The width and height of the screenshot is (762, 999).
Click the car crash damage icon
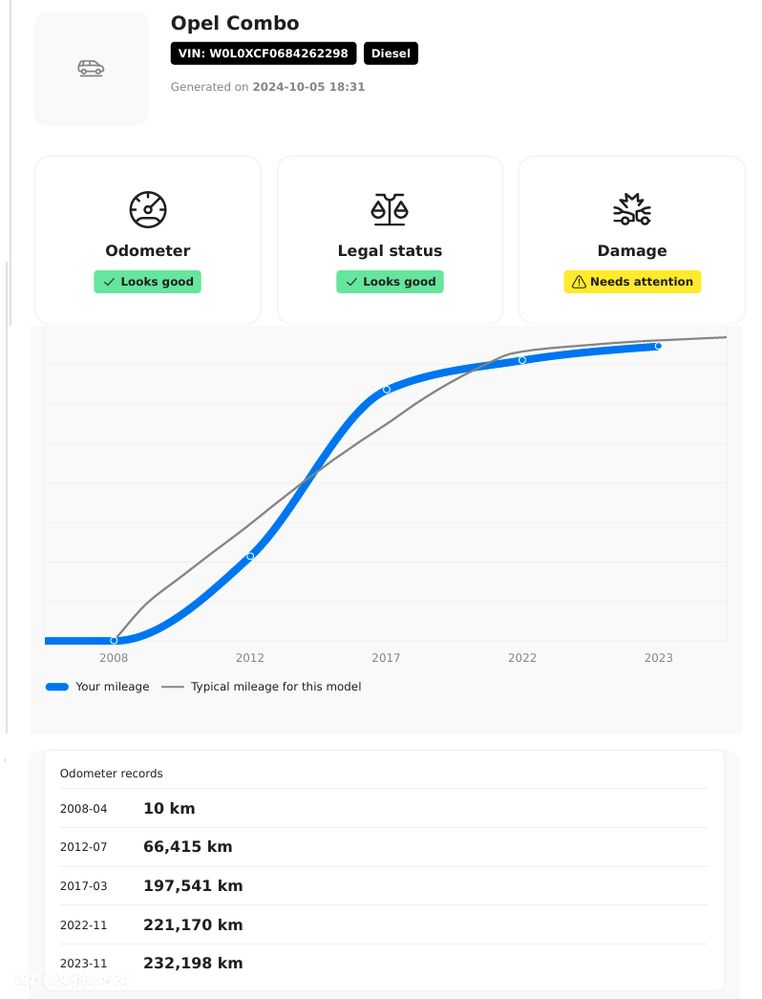pos(631,209)
